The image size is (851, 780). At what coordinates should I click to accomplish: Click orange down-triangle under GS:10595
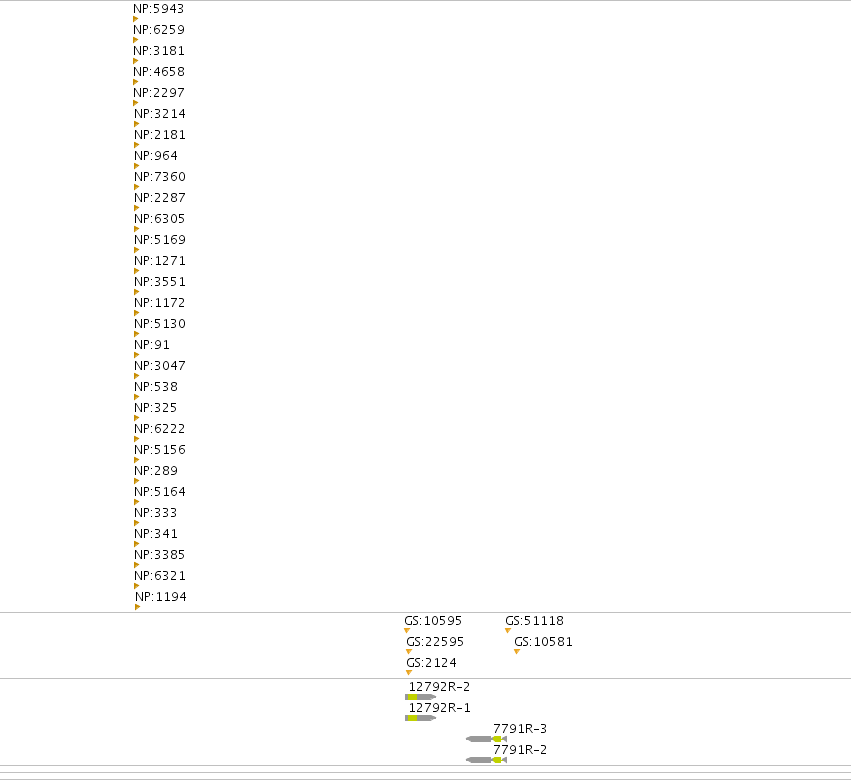tap(407, 631)
